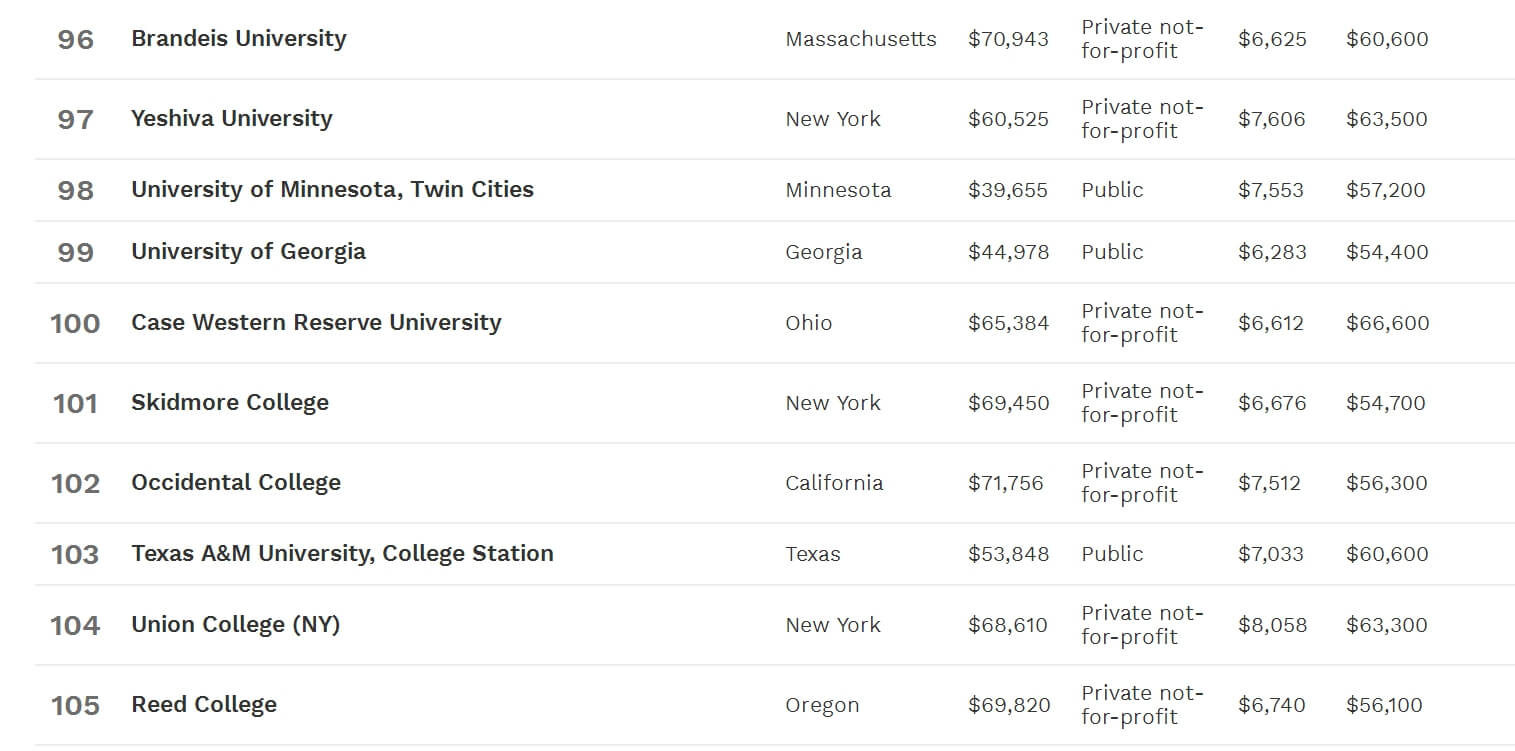Click the California state cell
This screenshot has height=751, width=1515.
834,483
